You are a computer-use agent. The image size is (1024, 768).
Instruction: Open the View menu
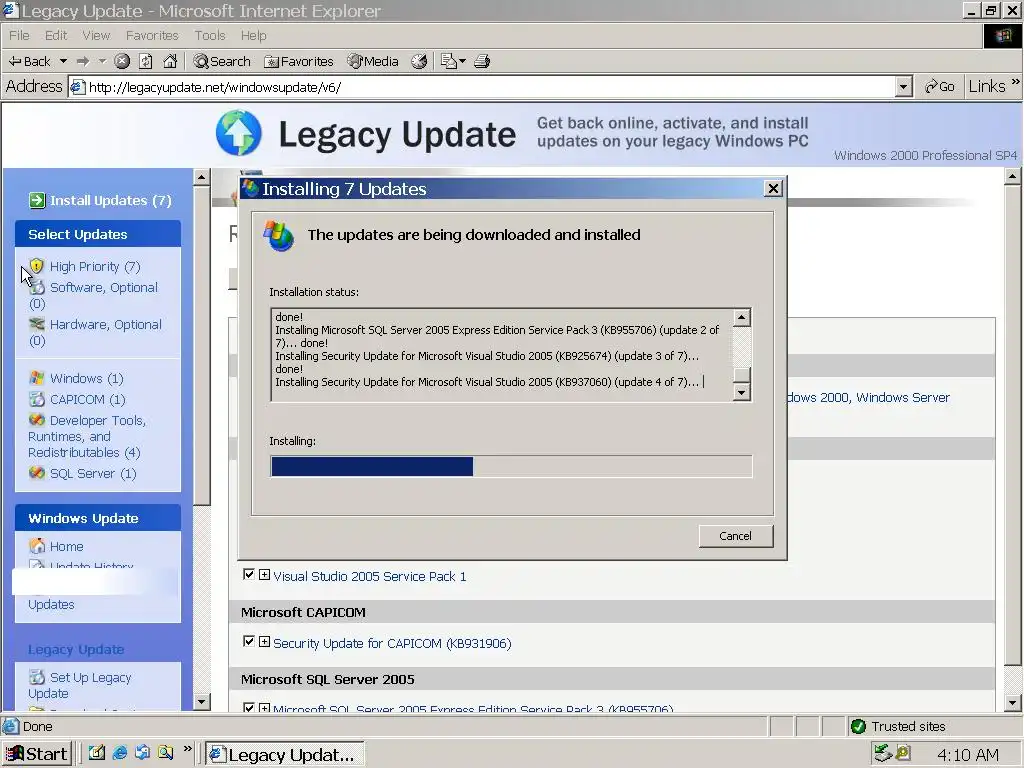coord(96,35)
